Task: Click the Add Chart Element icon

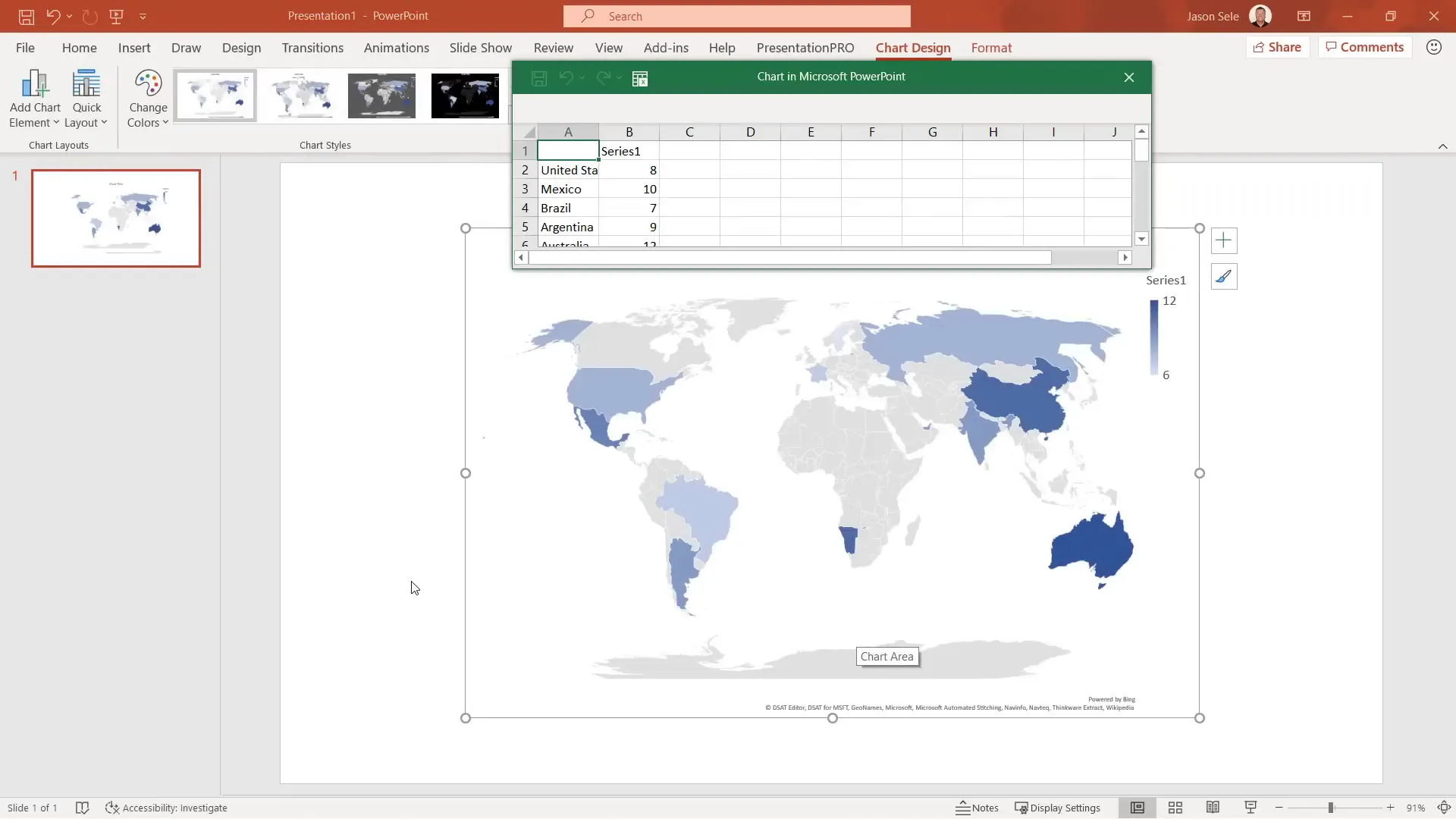Action: click(x=35, y=84)
